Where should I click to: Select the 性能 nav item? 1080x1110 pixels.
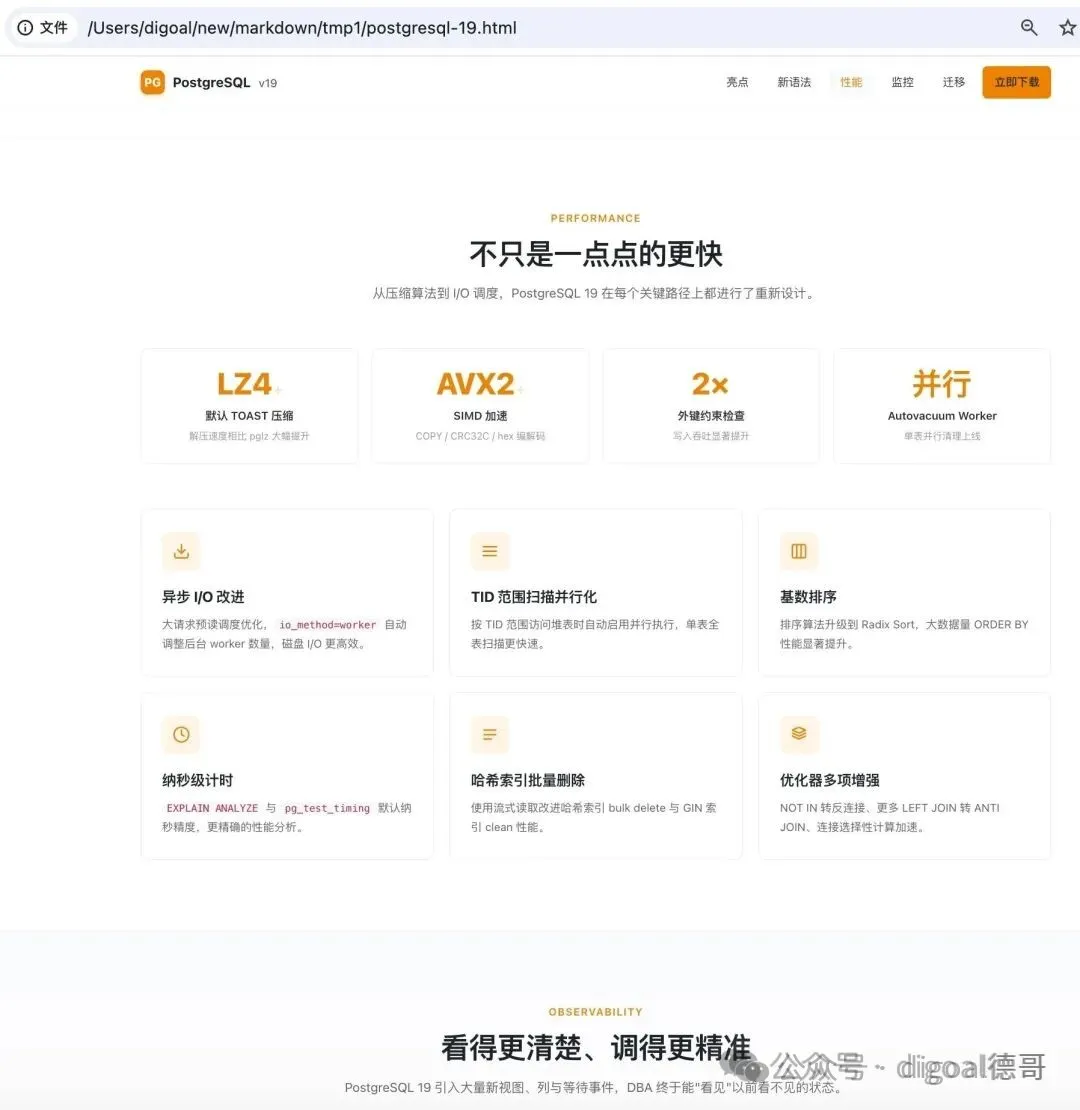click(x=851, y=82)
